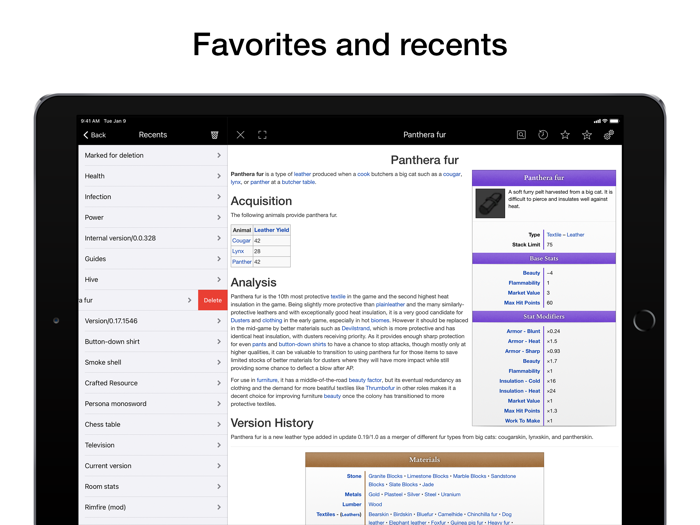Open the Button-down shirt recent entry
The image size is (700, 525).
153,342
